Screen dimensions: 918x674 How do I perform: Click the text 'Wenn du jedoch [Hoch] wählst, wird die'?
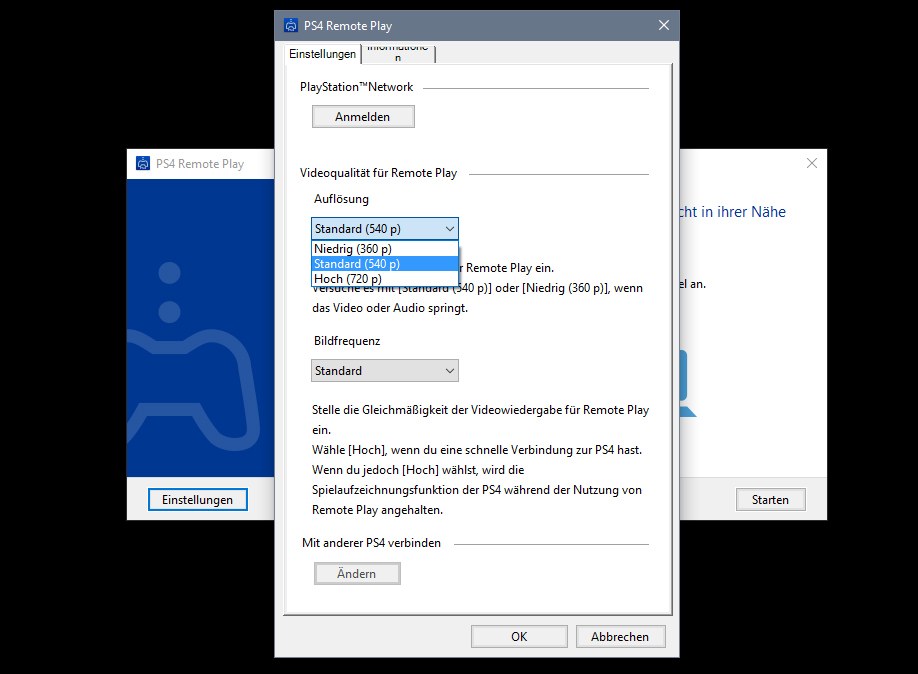pyautogui.click(x=418, y=470)
